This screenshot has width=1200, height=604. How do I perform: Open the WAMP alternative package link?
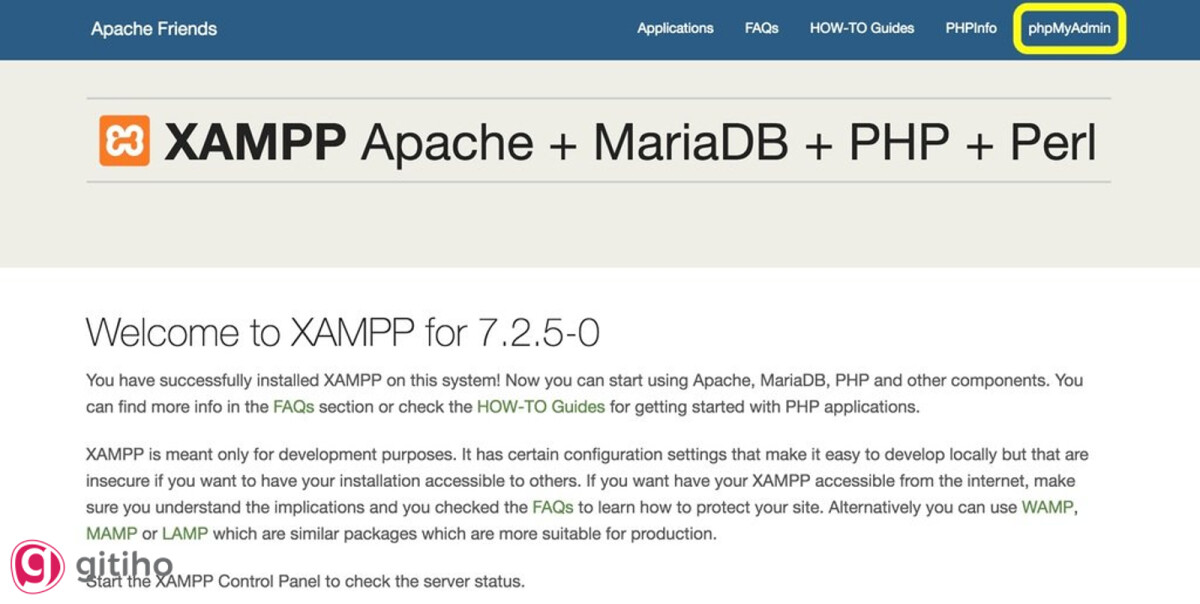tap(1046, 507)
